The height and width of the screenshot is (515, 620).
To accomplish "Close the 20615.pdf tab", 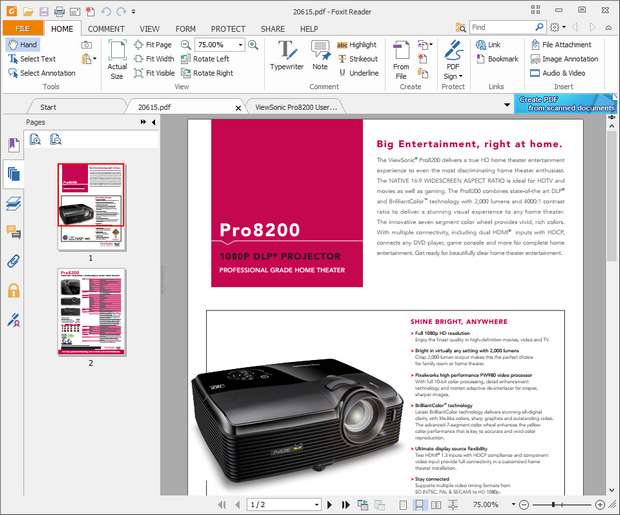I will [238, 108].
